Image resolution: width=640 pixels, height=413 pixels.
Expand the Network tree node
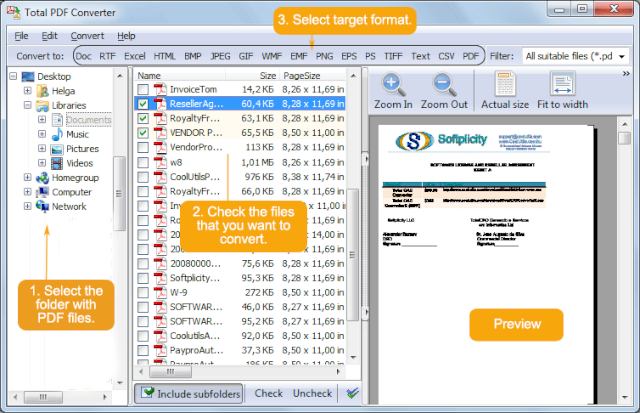coord(27,206)
